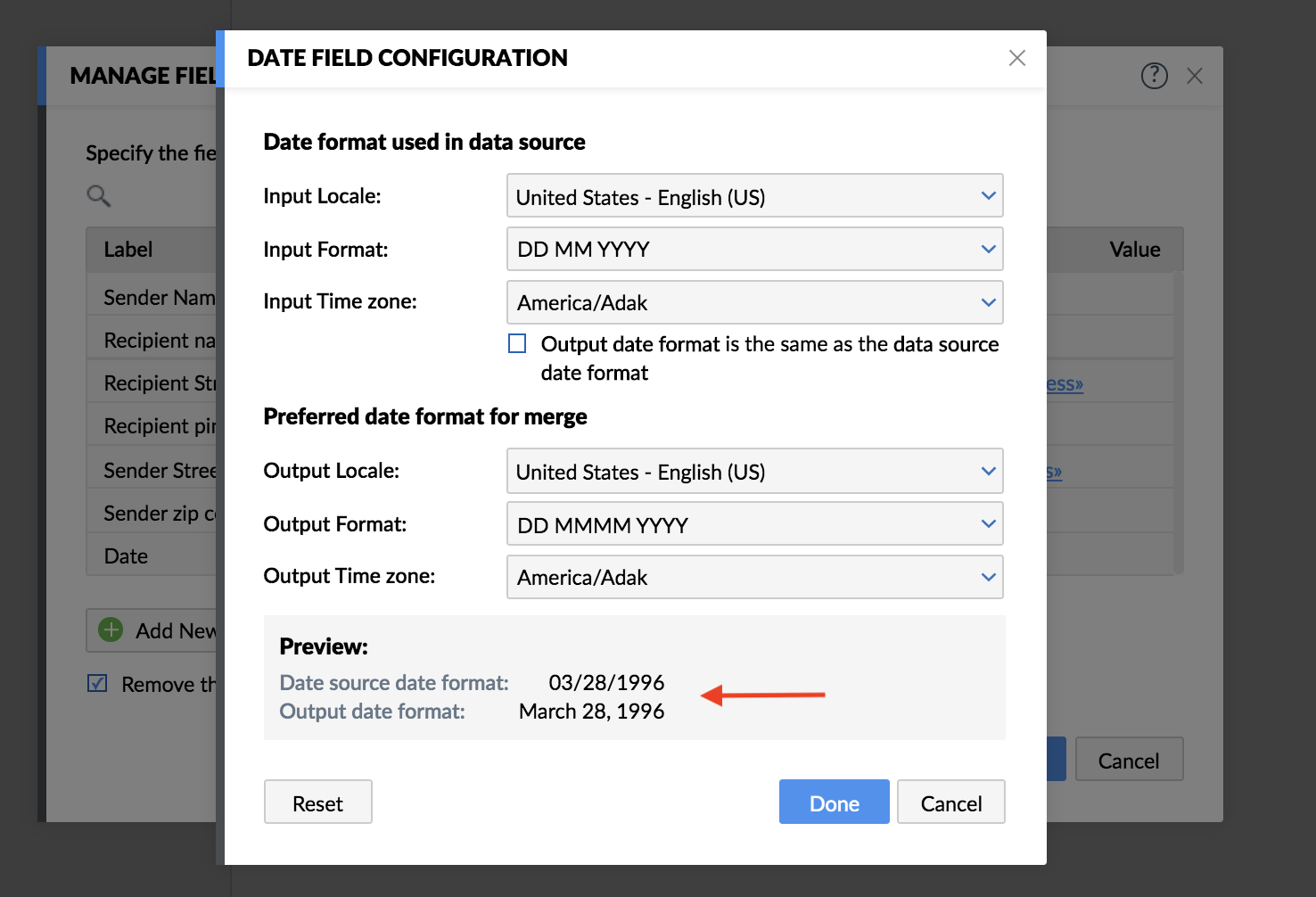Open the Input Time zone dropdown
The height and width of the screenshot is (897, 1316).
tap(754, 303)
